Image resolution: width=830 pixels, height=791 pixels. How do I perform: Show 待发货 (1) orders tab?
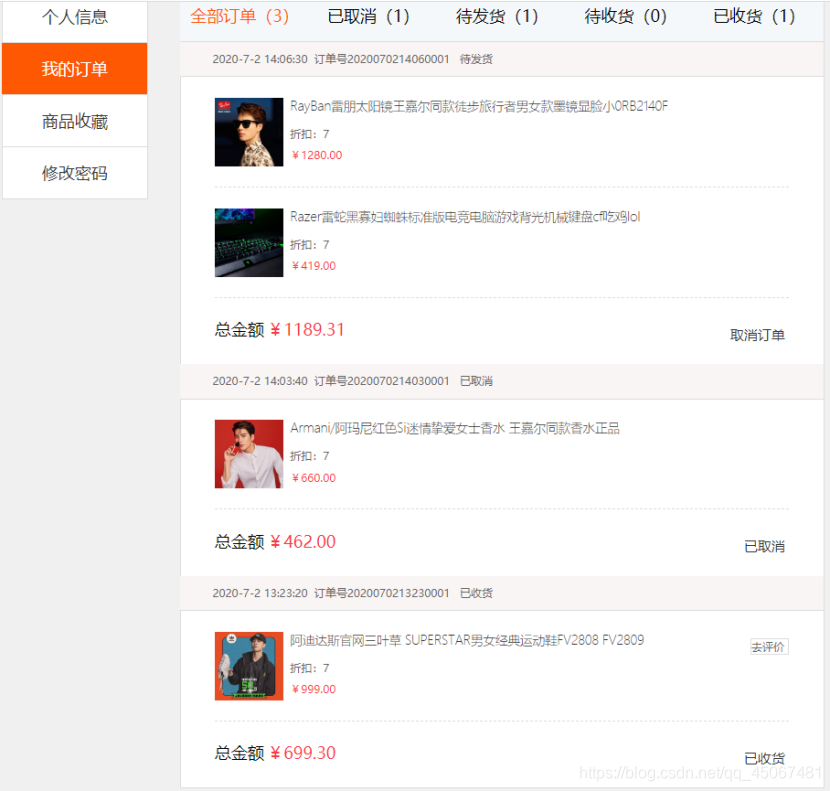tap(497, 17)
